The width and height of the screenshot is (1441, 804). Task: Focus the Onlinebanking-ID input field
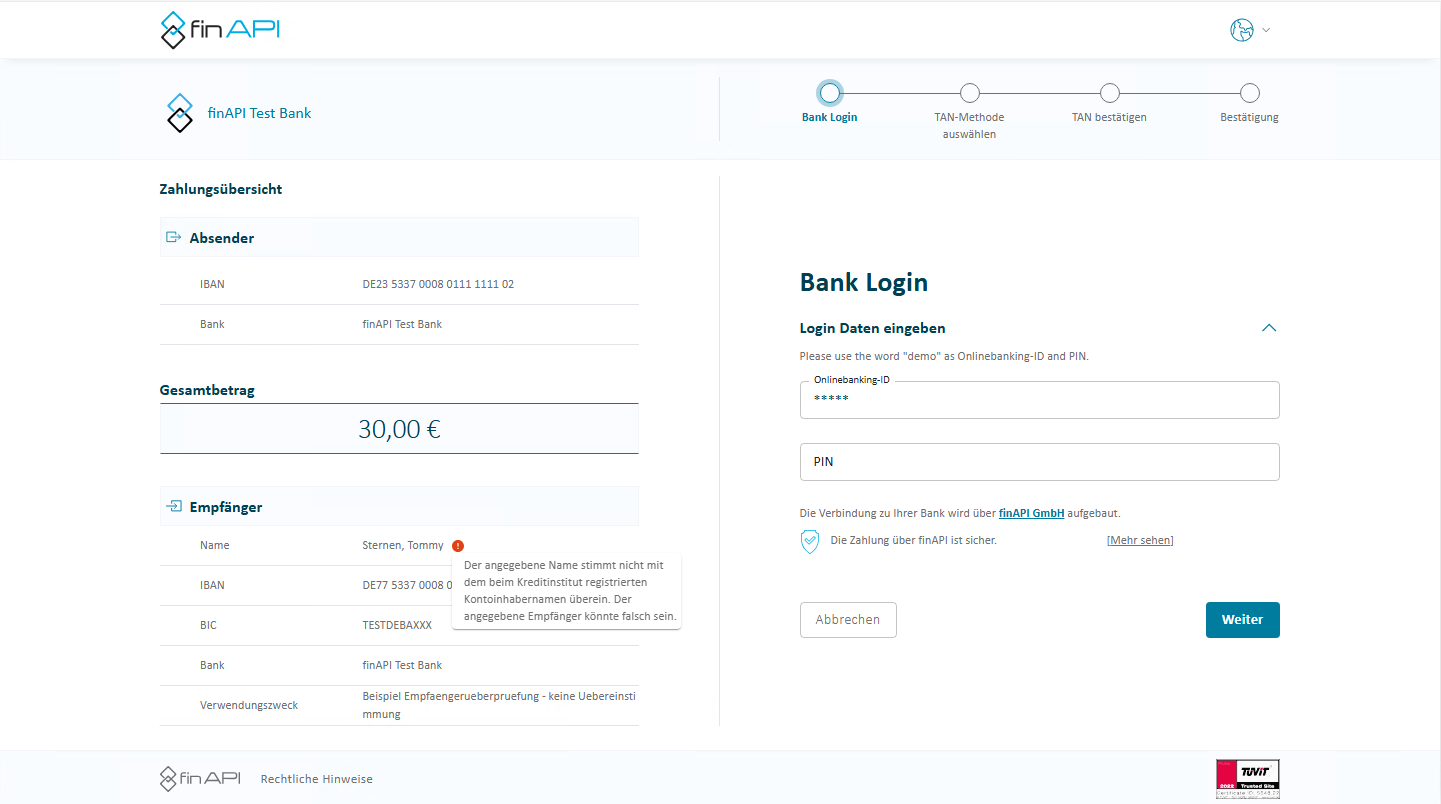(1040, 400)
